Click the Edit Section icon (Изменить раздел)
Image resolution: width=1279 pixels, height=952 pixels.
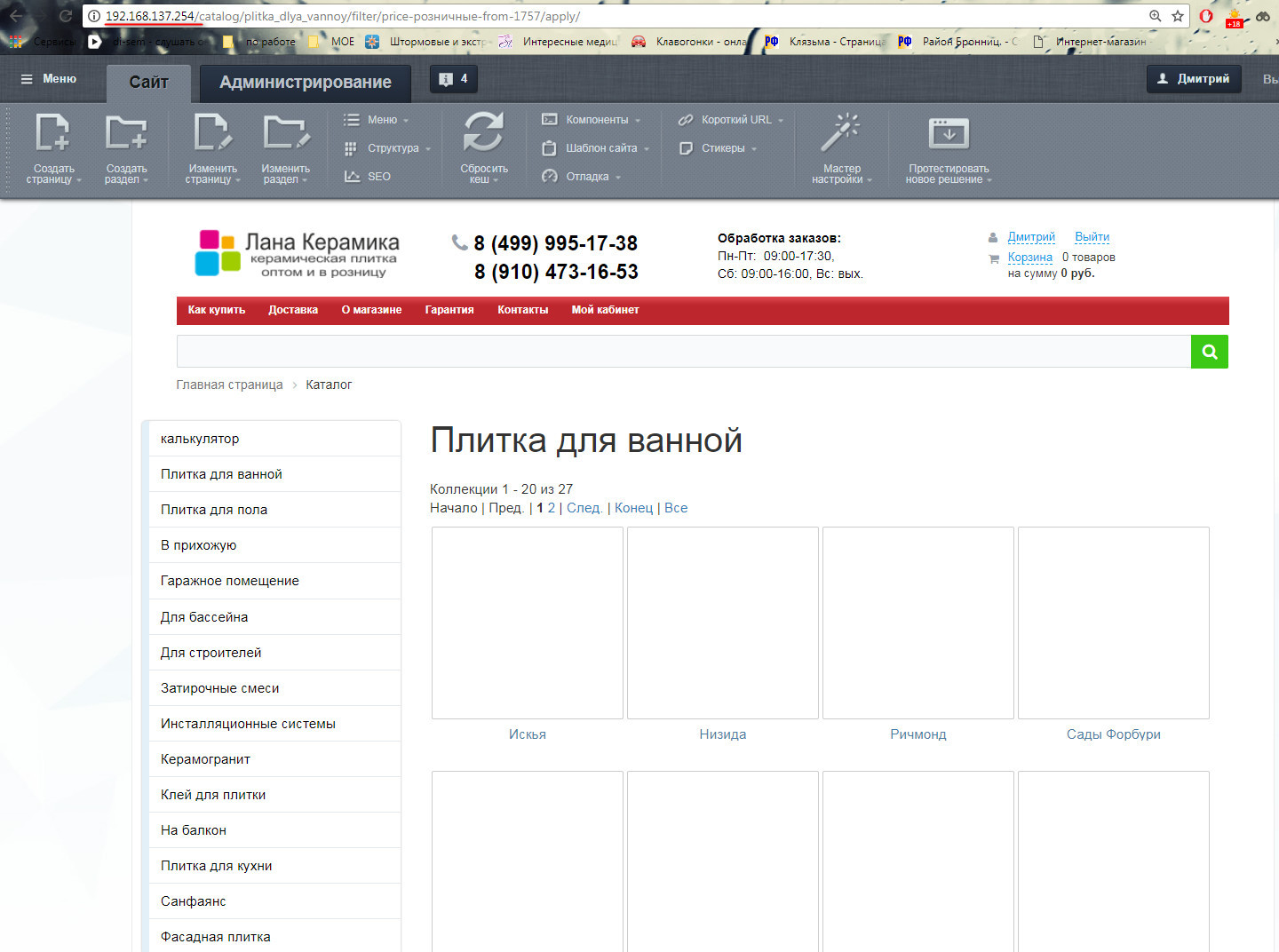286,133
